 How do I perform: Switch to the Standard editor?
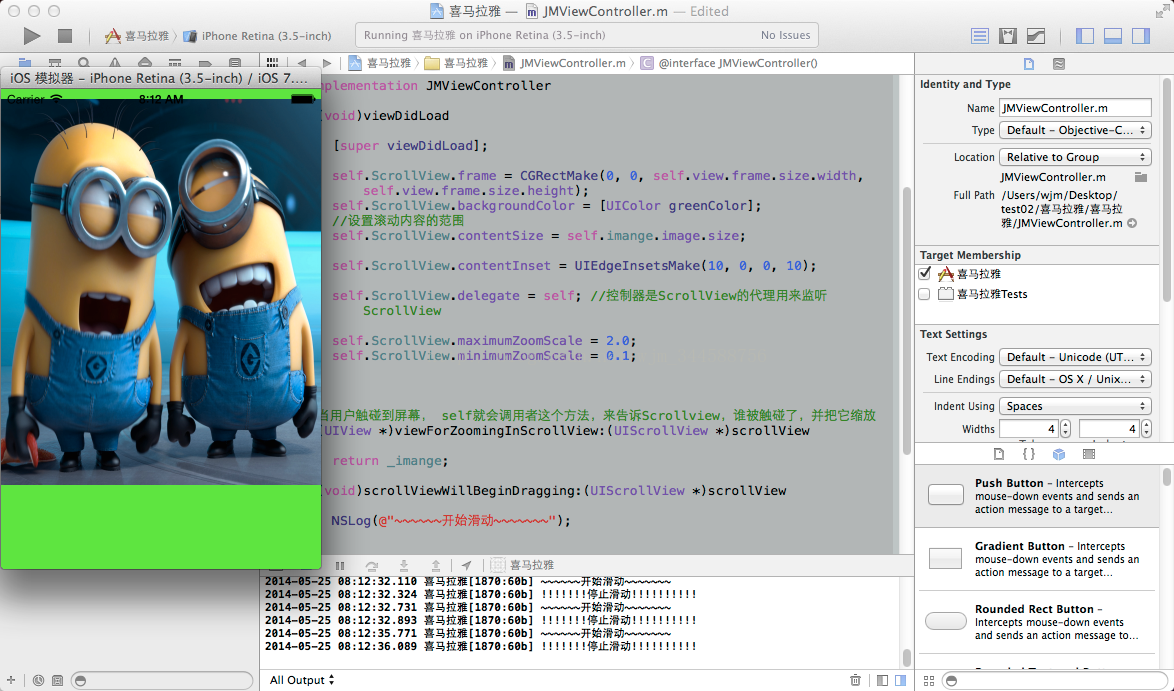click(979, 35)
